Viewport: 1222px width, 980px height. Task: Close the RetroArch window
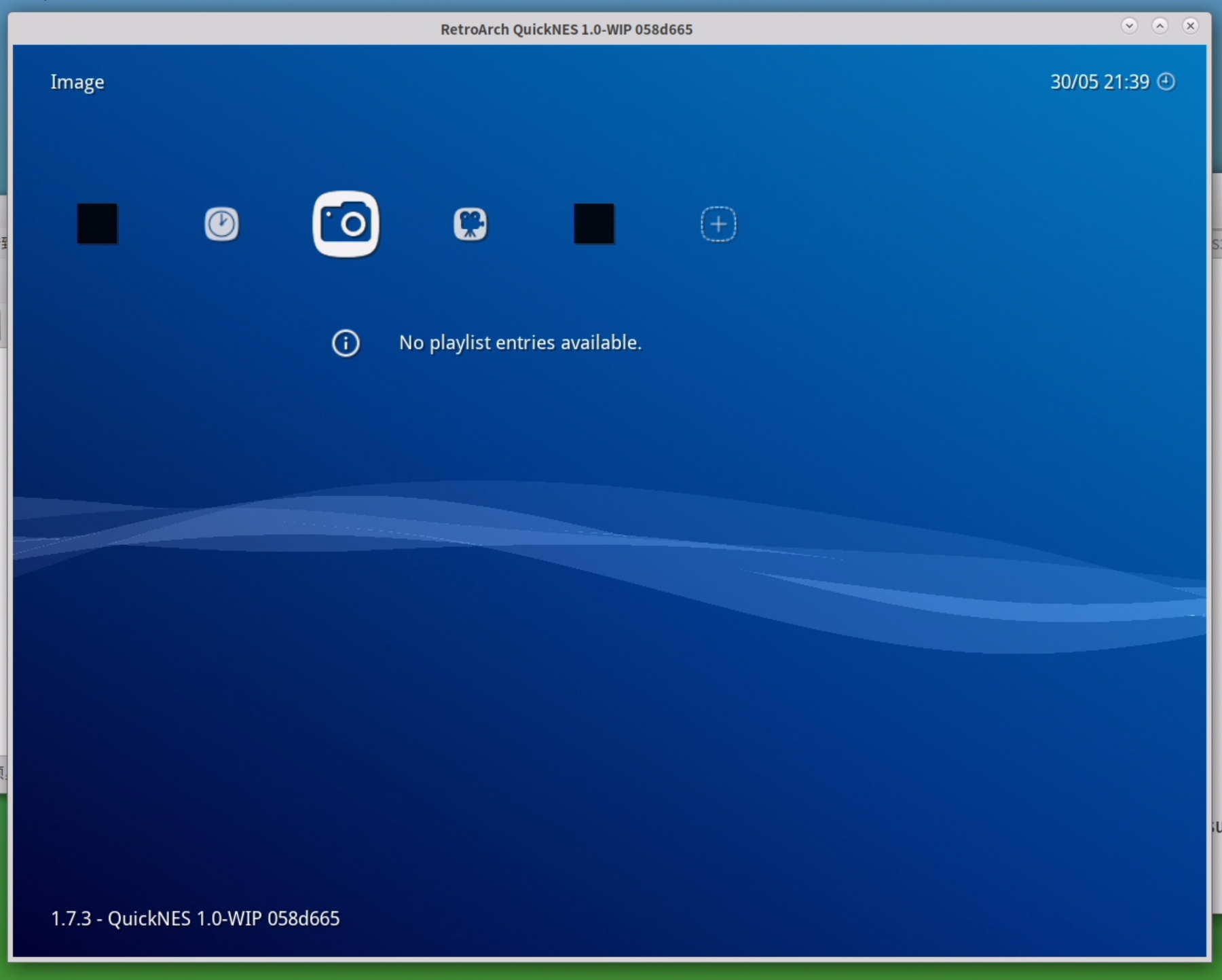coord(1190,26)
